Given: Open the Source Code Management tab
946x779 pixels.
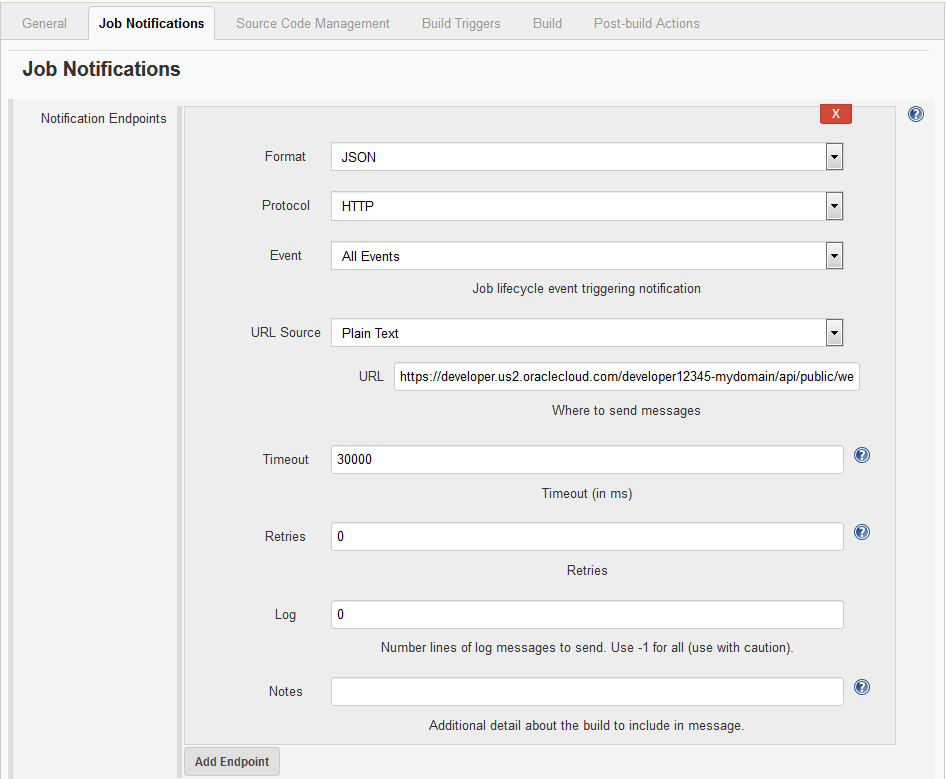Looking at the screenshot, I should (x=313, y=23).
